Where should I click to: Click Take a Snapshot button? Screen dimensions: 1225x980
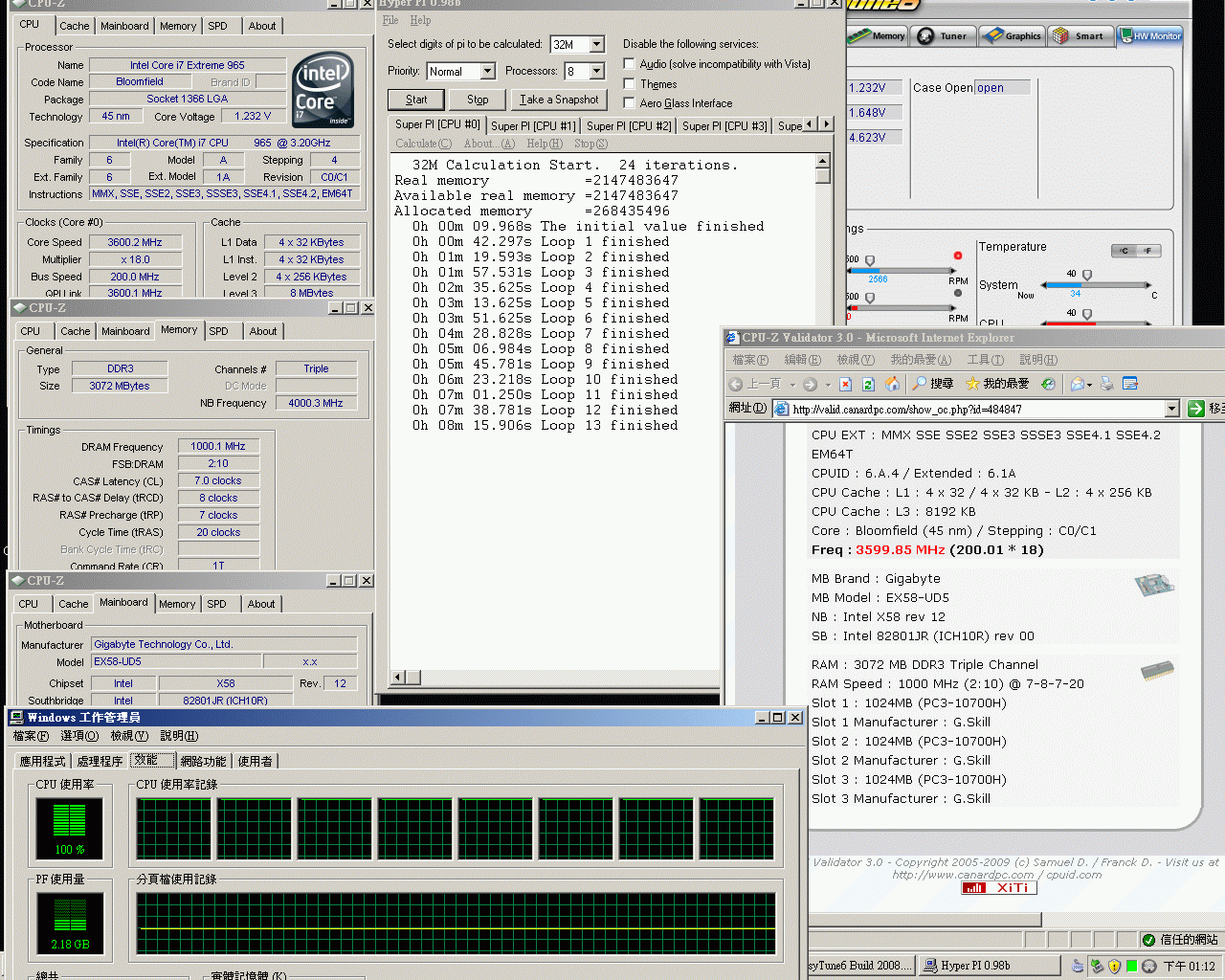point(559,100)
